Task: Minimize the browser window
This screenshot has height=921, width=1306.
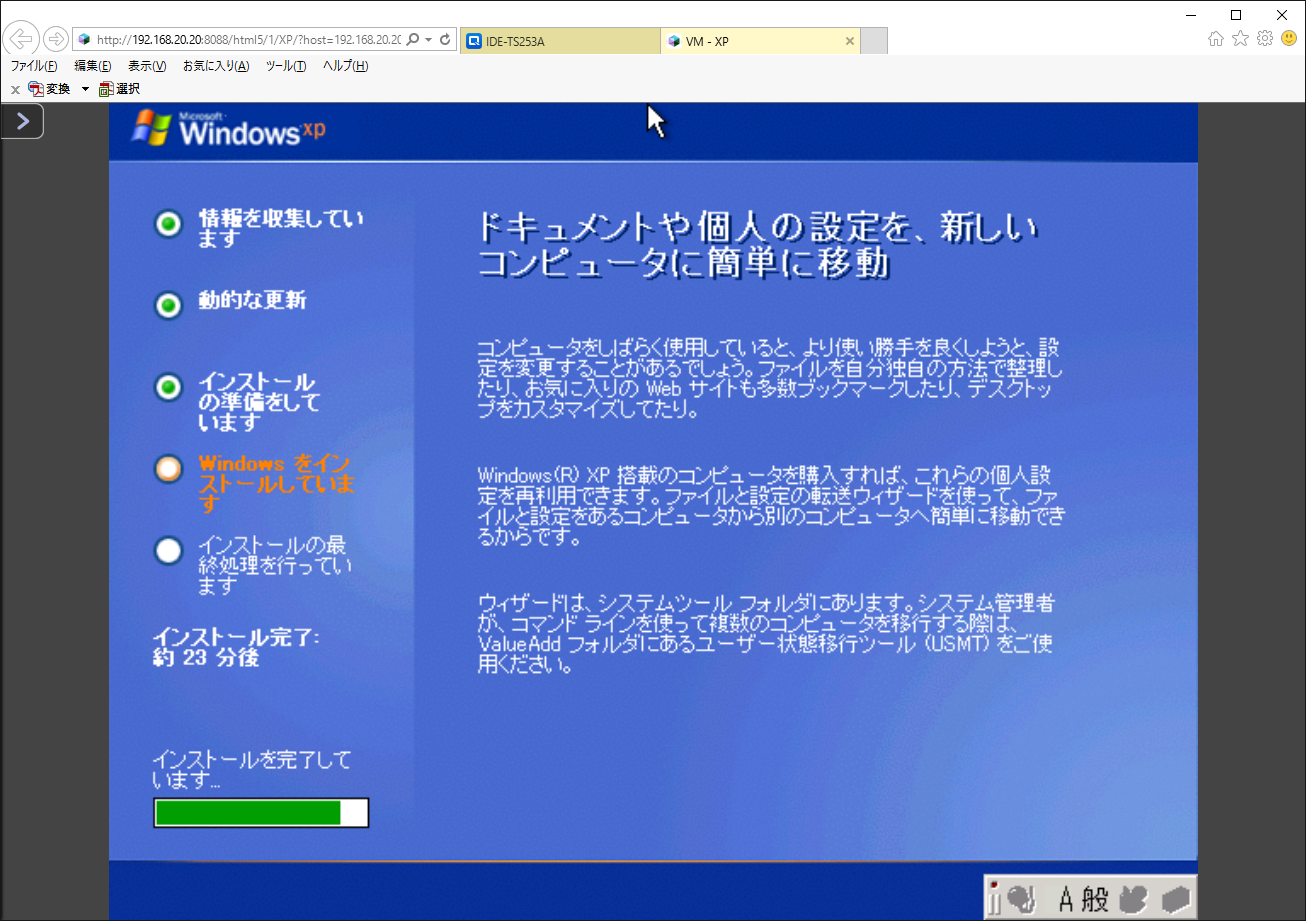Action: click(x=1190, y=15)
